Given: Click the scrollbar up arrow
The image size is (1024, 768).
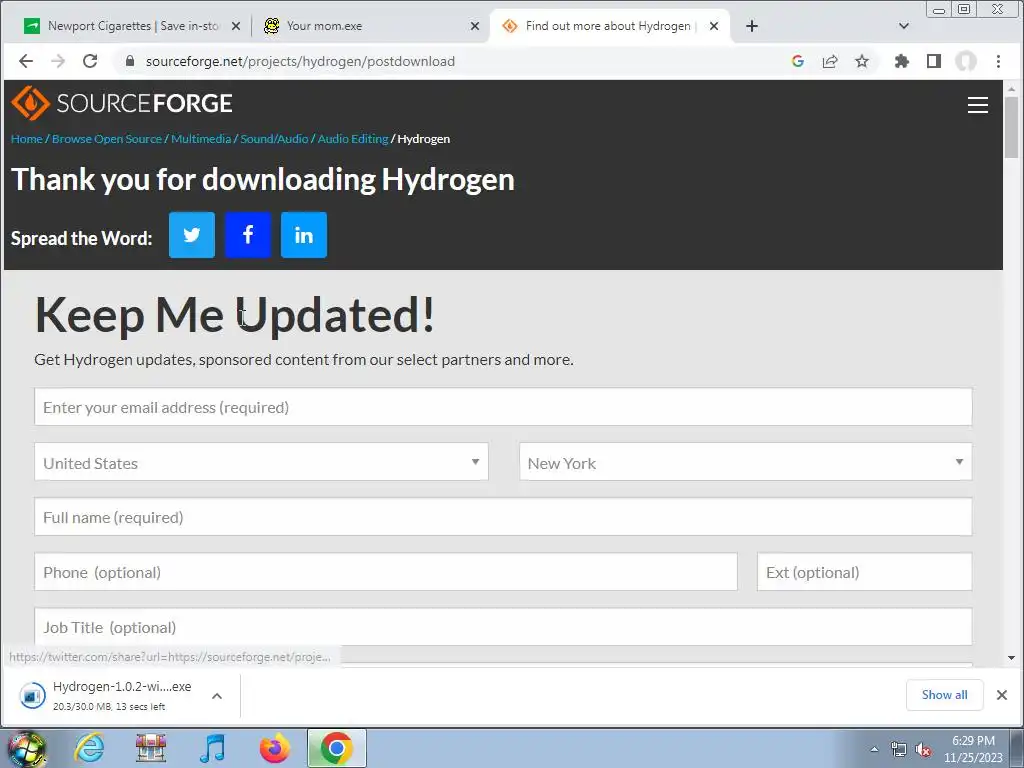Looking at the screenshot, I should pos(1012,88).
